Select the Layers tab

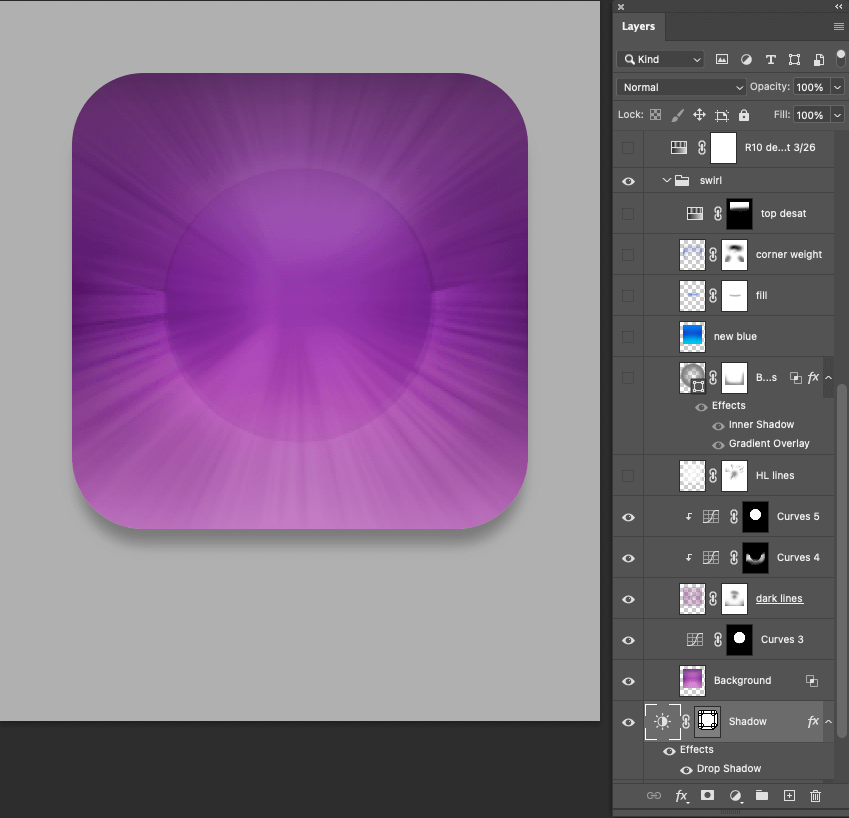click(638, 27)
